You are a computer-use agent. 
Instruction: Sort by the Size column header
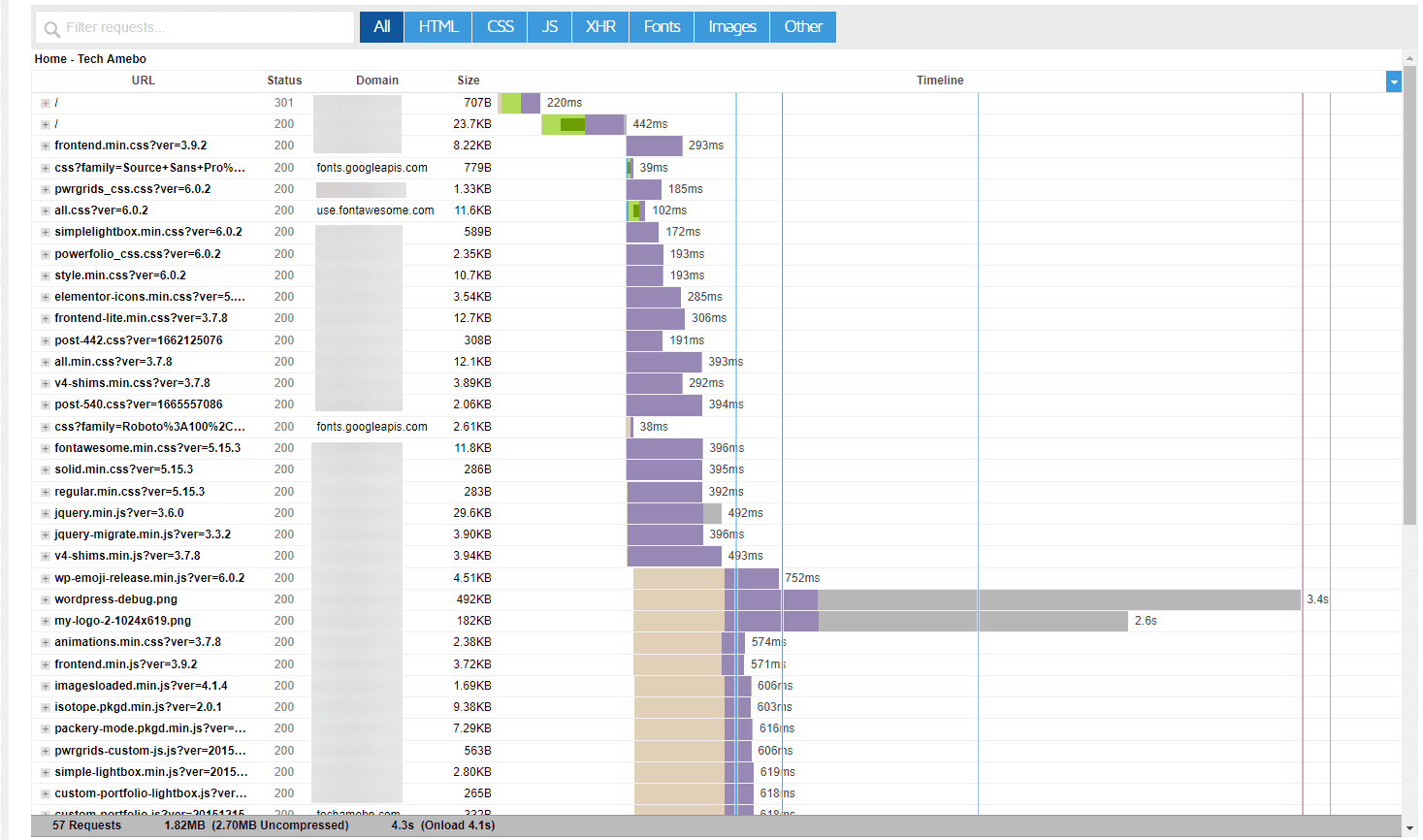tap(469, 81)
